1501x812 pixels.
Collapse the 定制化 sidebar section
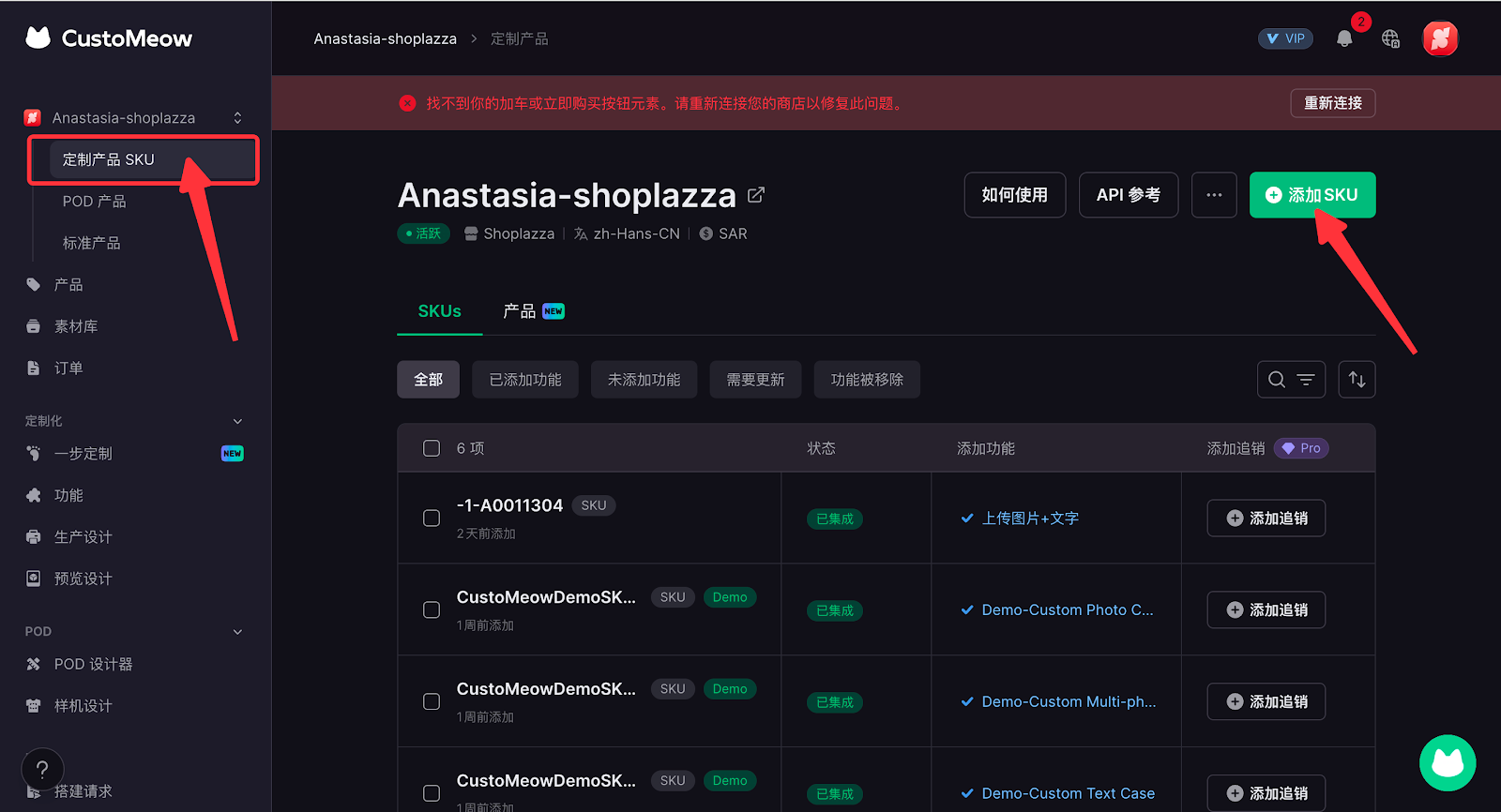[237, 421]
